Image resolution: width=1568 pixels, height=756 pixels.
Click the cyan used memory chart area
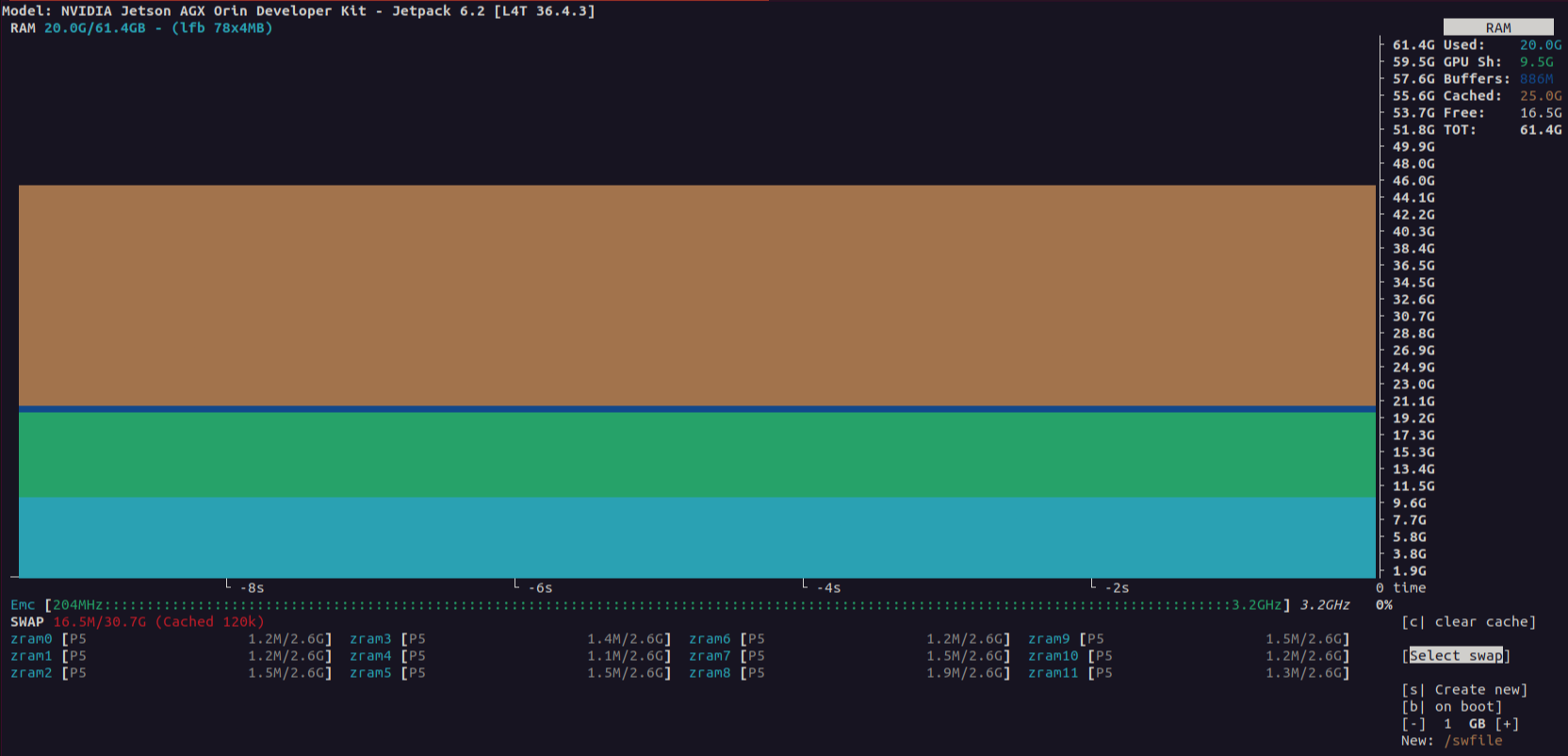697,537
